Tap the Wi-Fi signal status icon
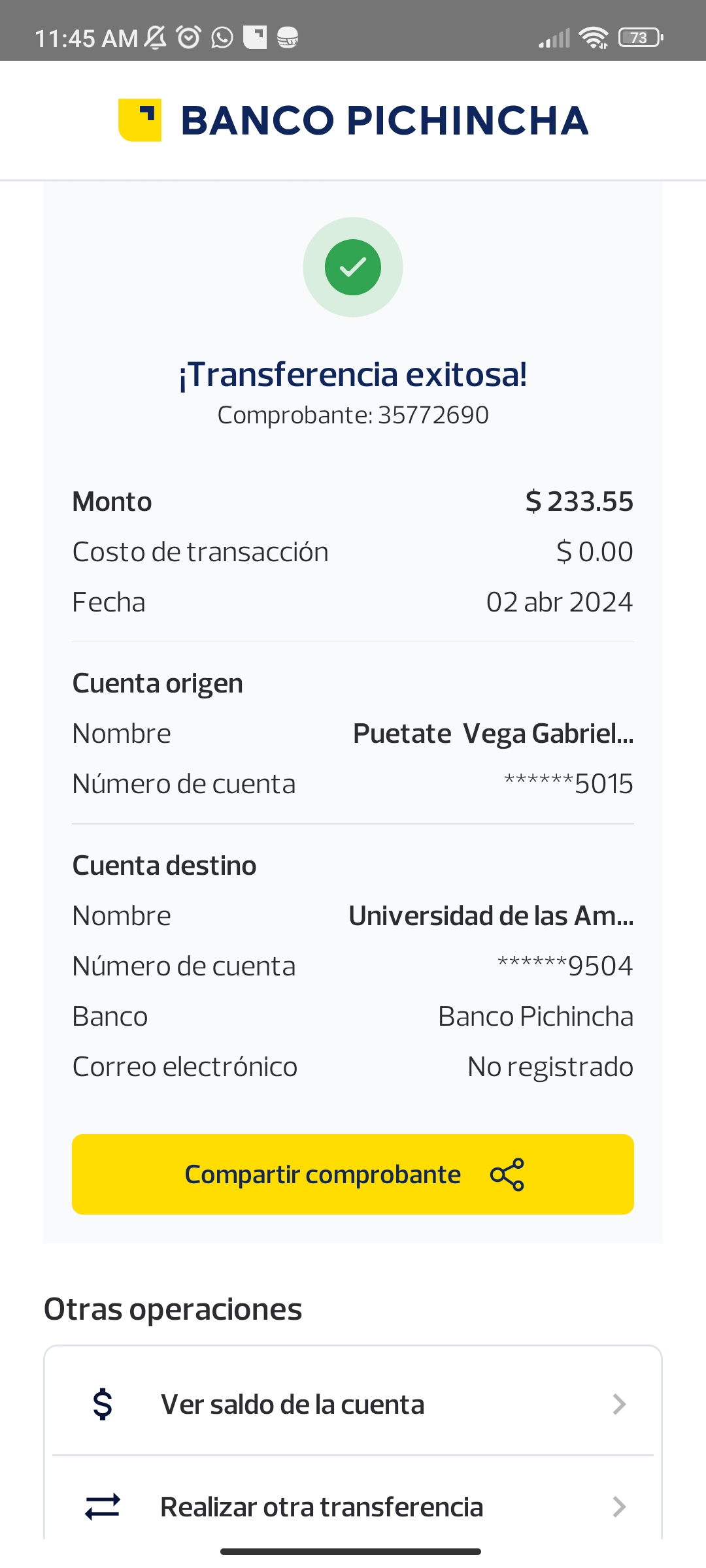The image size is (706, 1568). point(594,38)
